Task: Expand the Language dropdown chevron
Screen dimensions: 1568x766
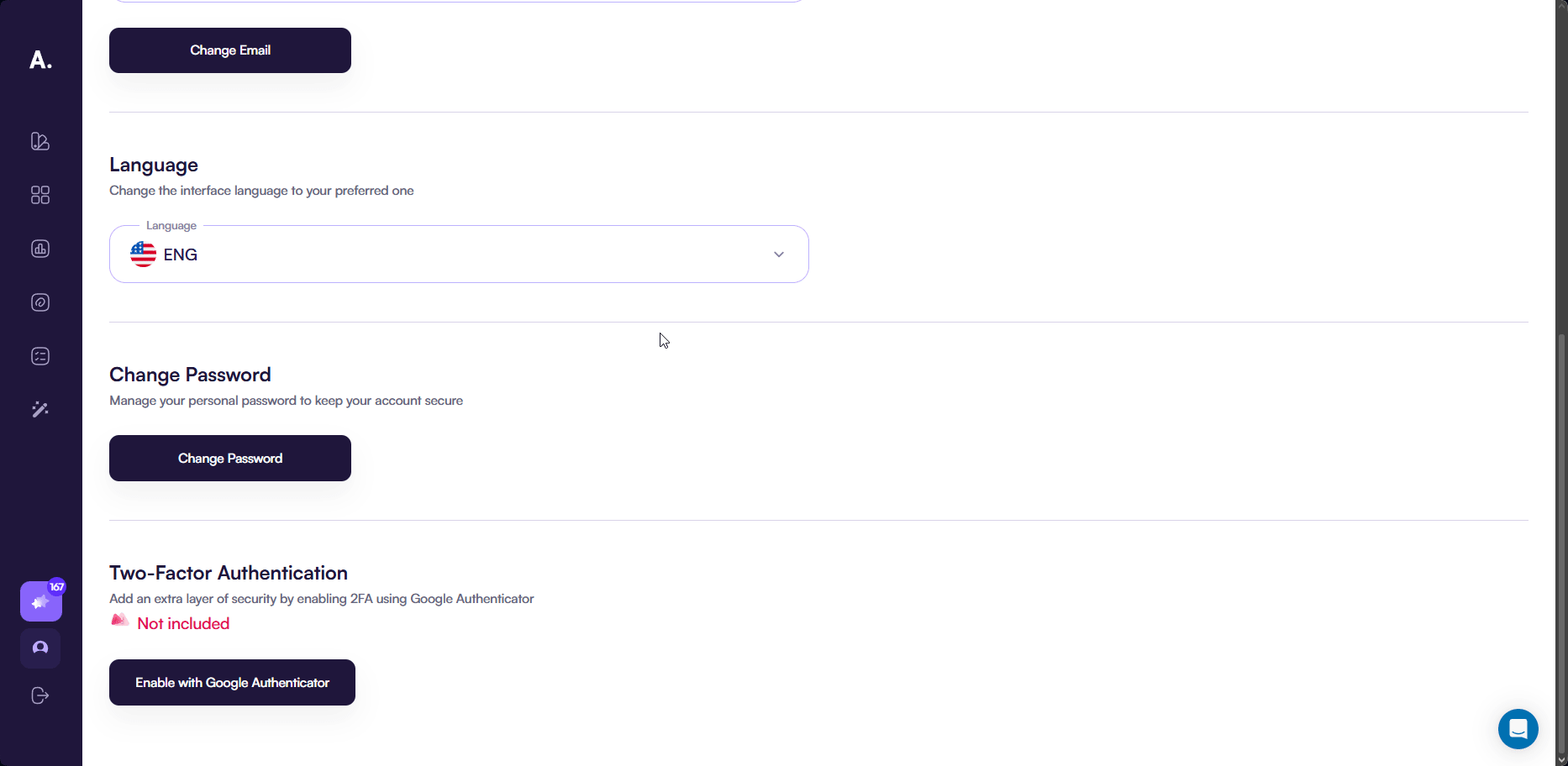Action: point(779,254)
